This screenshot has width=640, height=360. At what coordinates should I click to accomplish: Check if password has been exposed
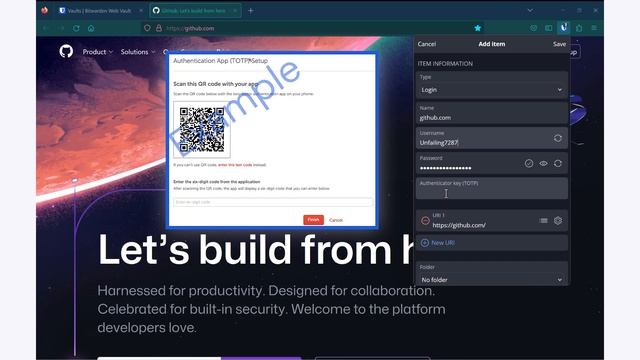click(529, 164)
